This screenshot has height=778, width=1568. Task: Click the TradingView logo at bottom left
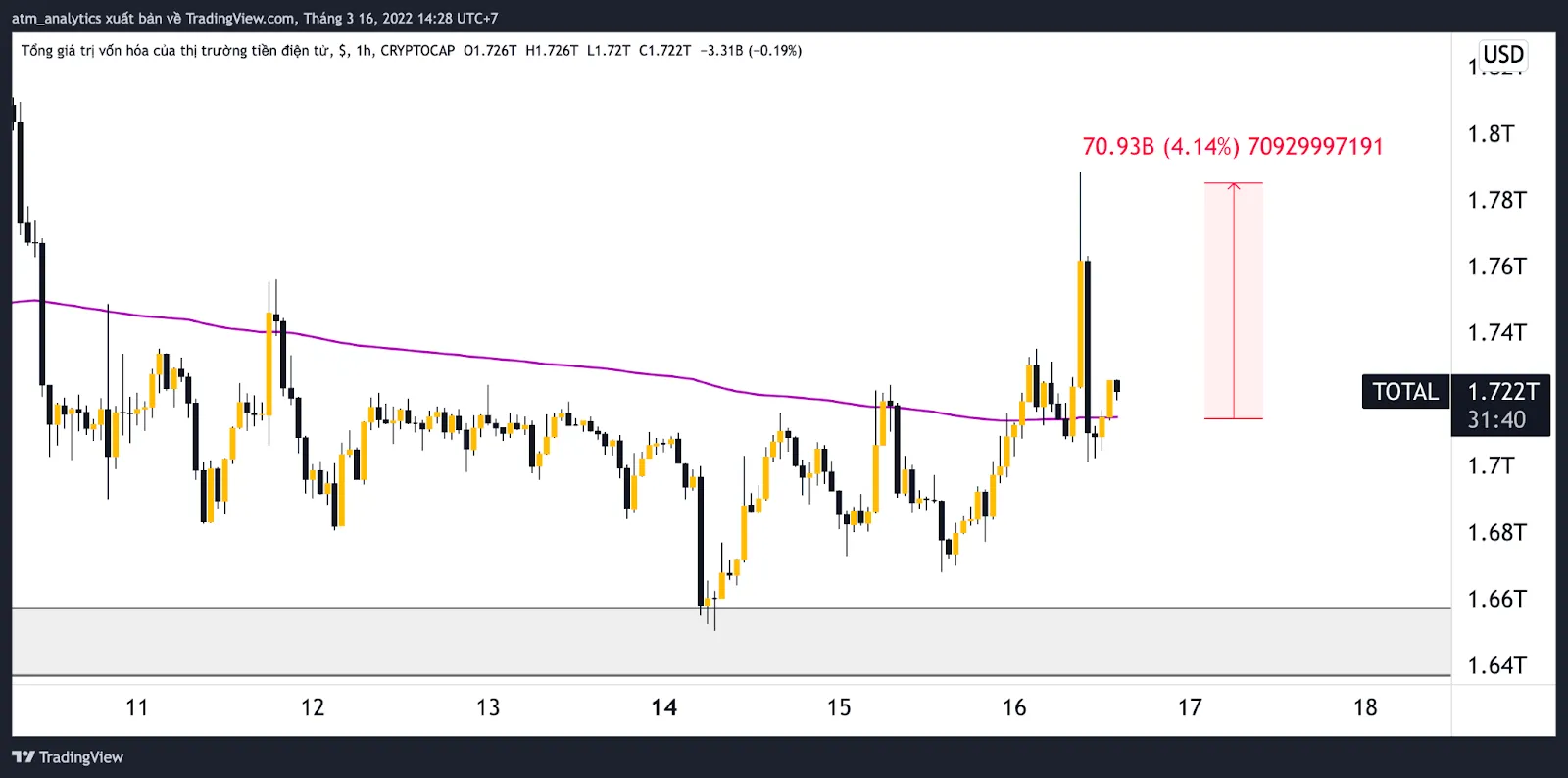tap(67, 757)
